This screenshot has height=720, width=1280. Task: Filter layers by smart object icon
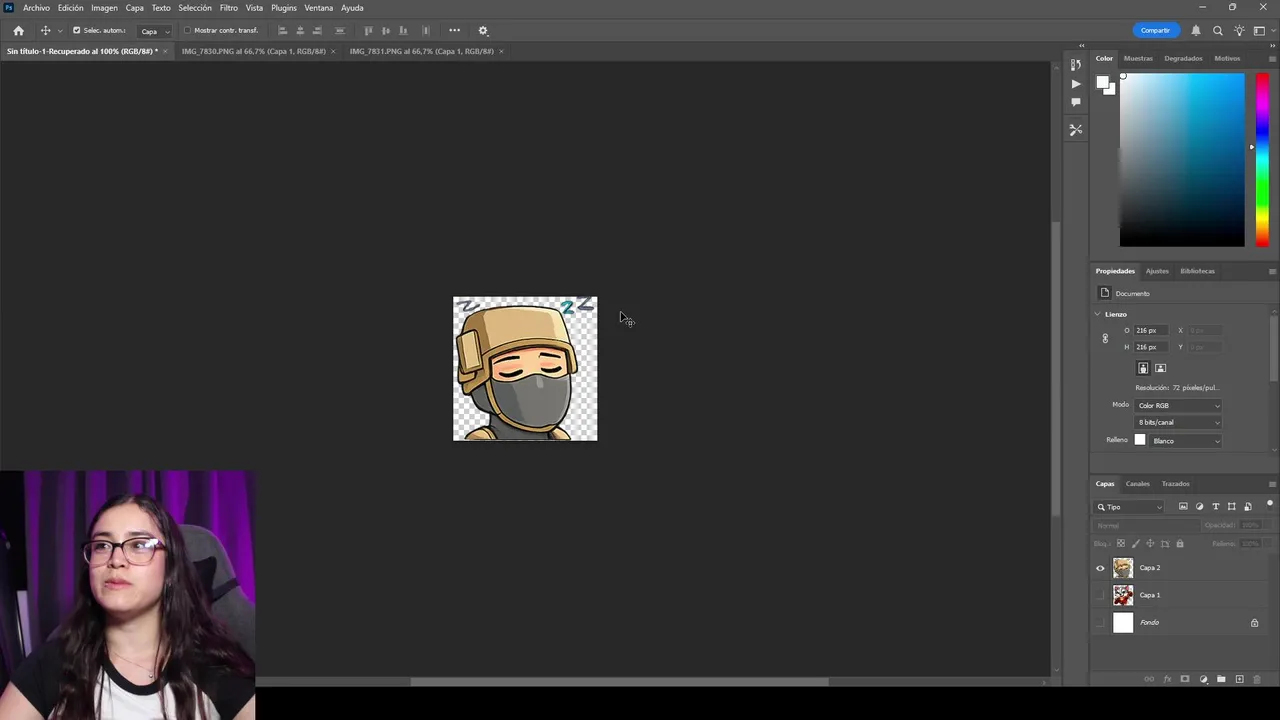[x=1247, y=507]
